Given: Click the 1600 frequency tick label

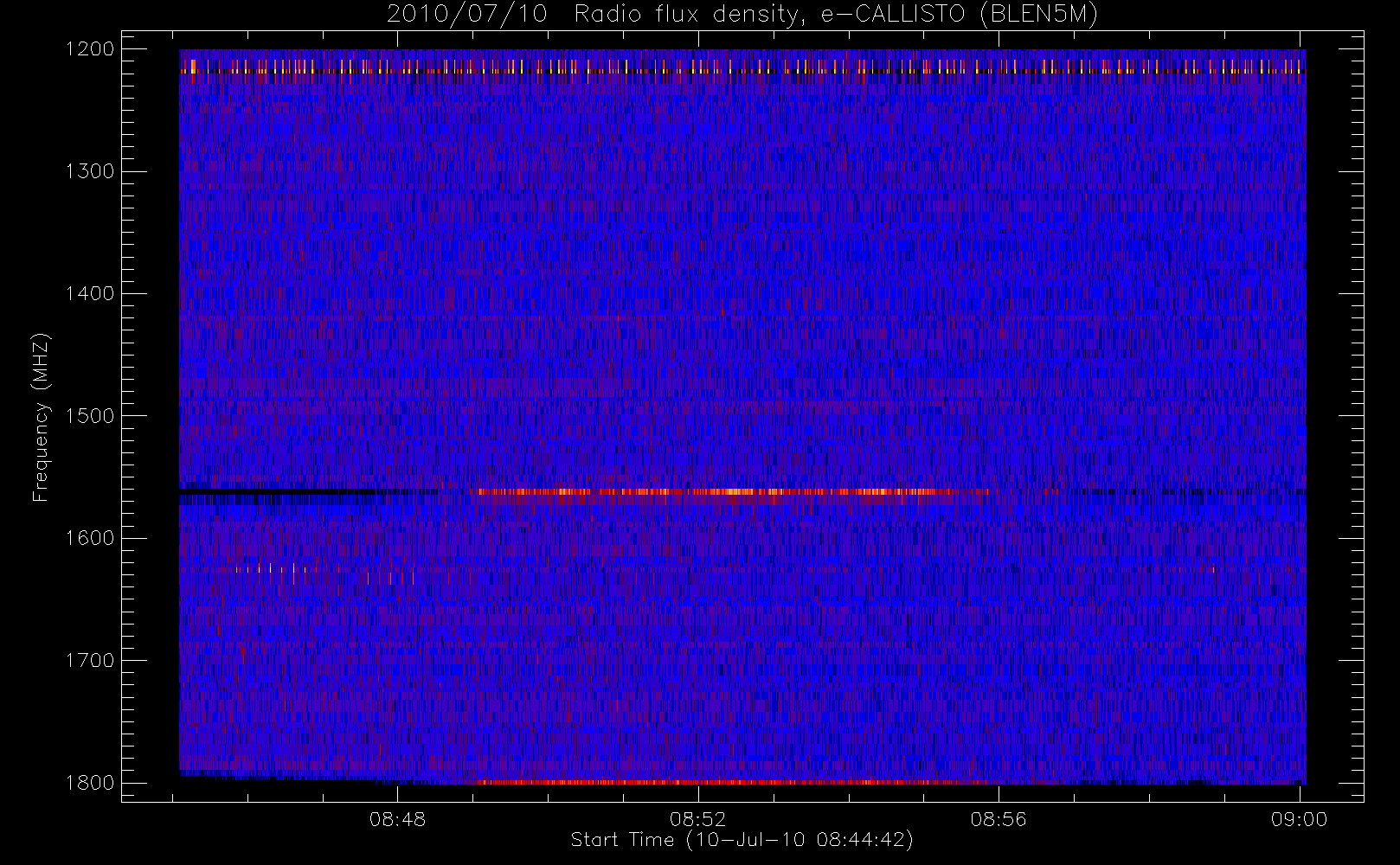Looking at the screenshot, I should pyautogui.click(x=91, y=537).
